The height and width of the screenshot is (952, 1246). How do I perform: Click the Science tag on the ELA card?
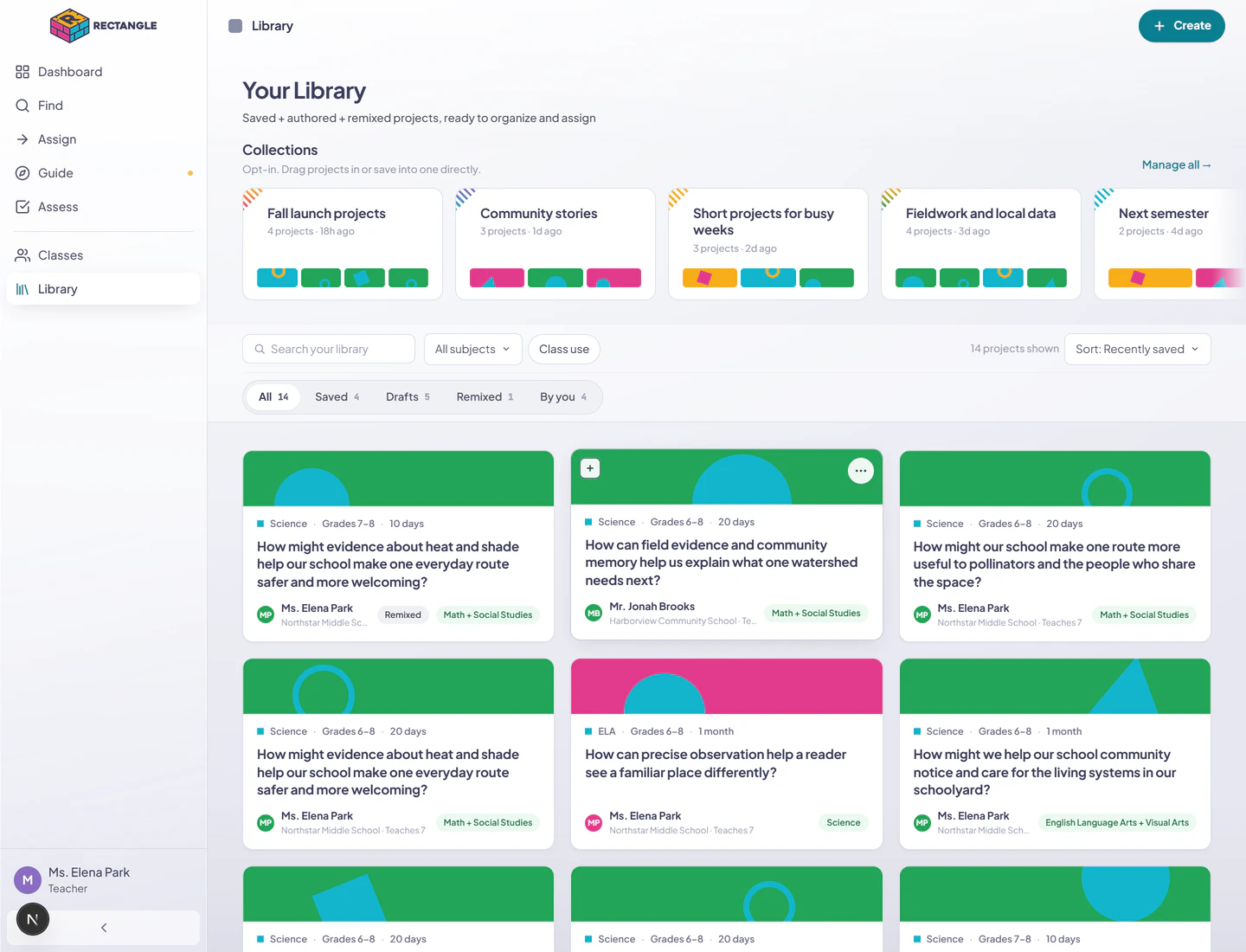click(x=844, y=823)
